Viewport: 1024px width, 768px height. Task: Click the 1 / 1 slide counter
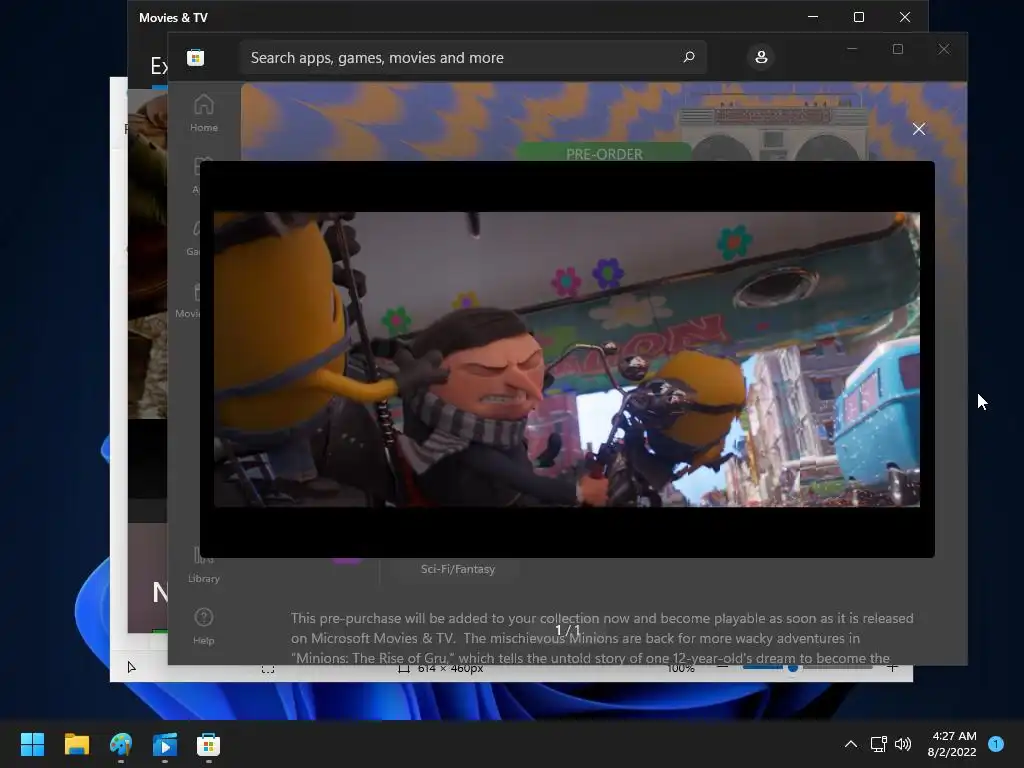pos(568,630)
